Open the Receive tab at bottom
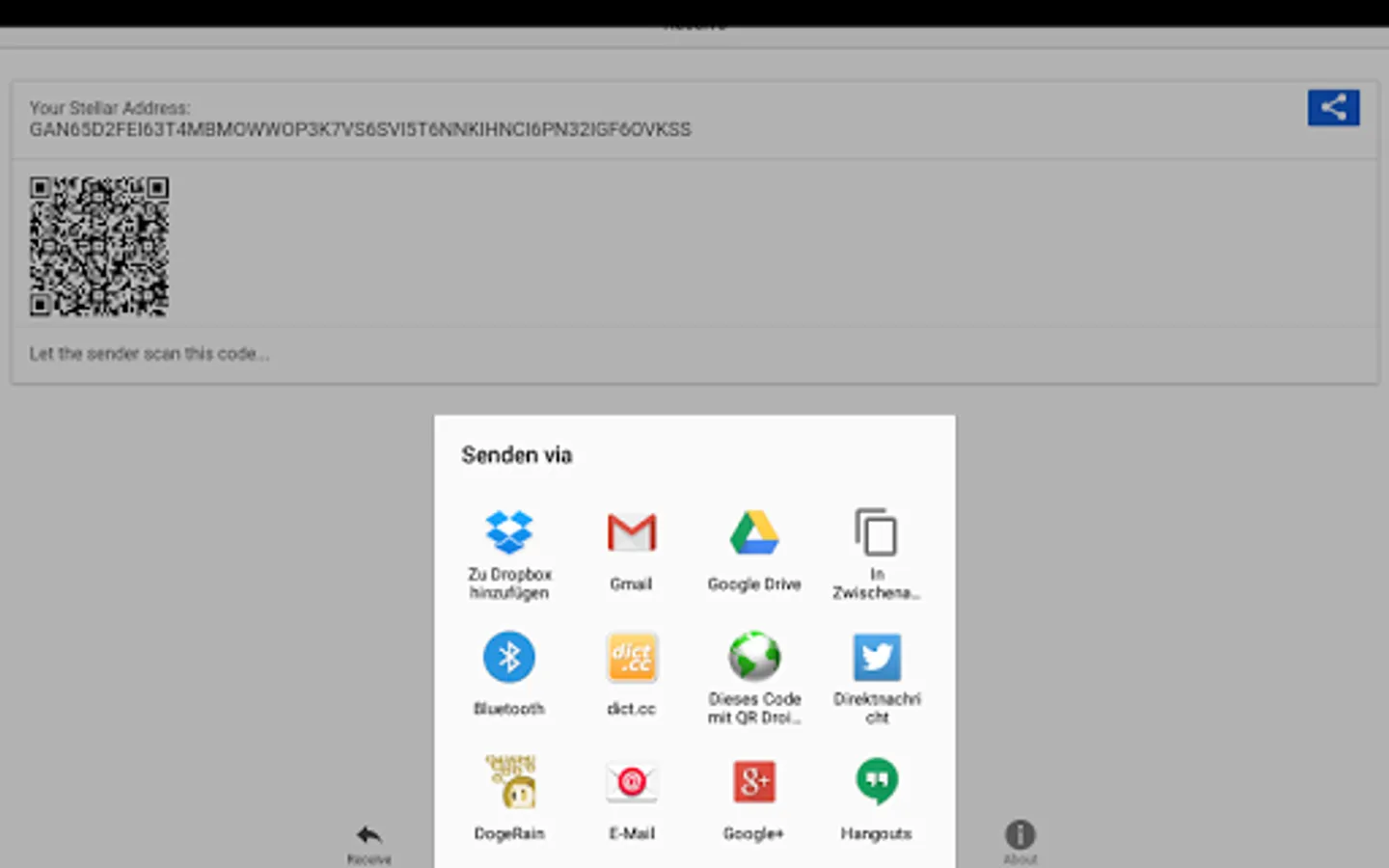 [x=369, y=844]
